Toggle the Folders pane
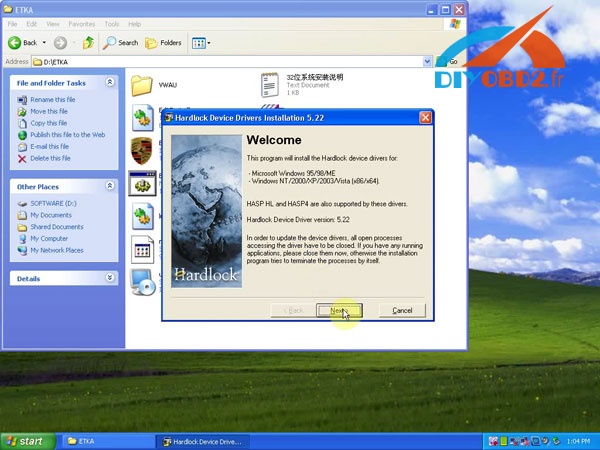Viewport: 600px width, 450px height. click(163, 42)
